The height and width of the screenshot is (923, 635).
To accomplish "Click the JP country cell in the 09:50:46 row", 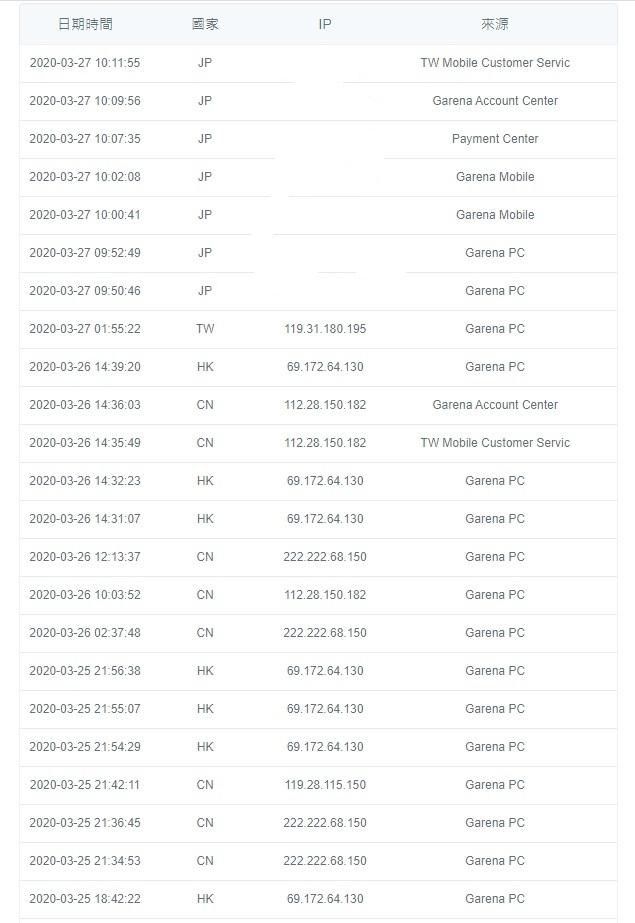I will 205,291.
